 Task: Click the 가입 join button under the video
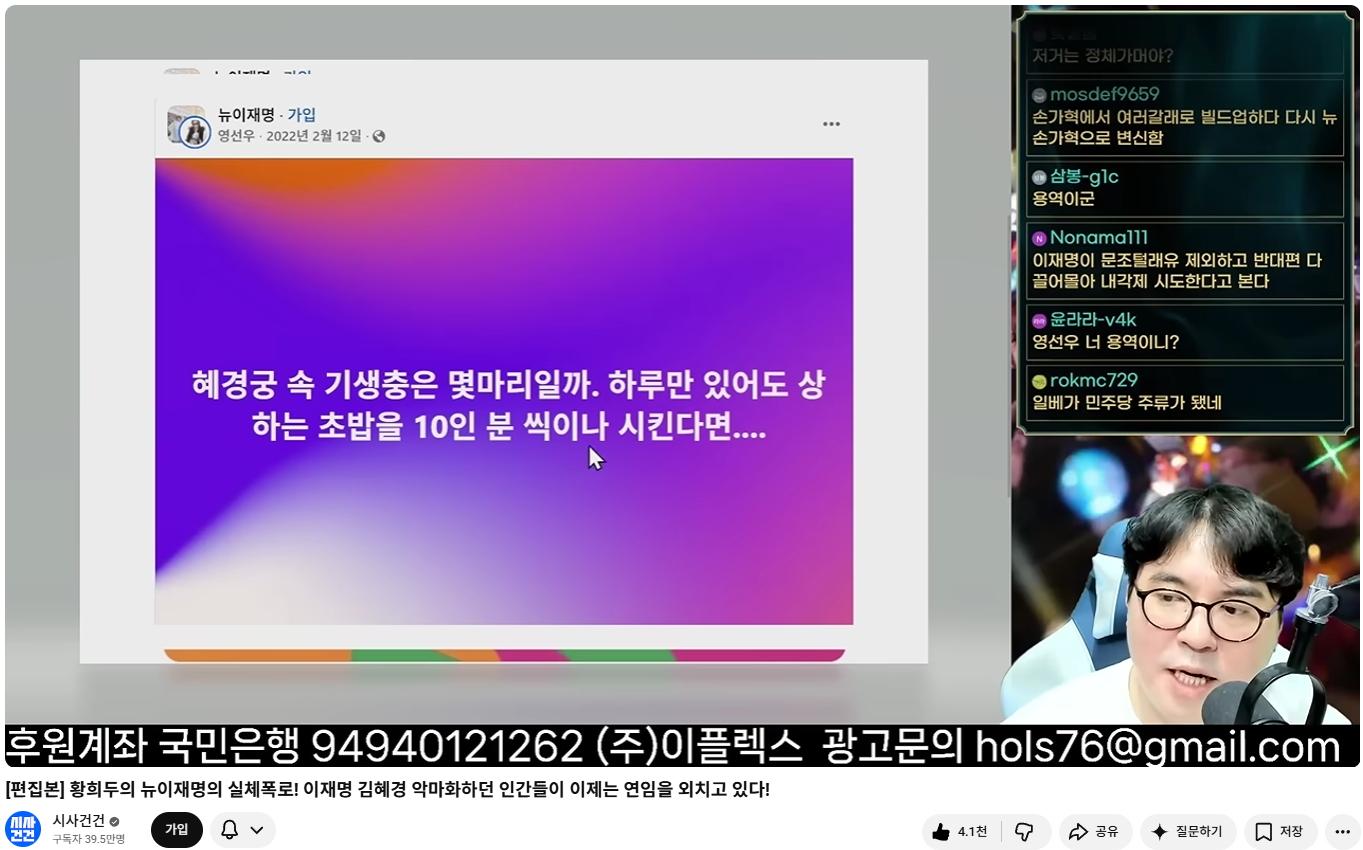177,830
